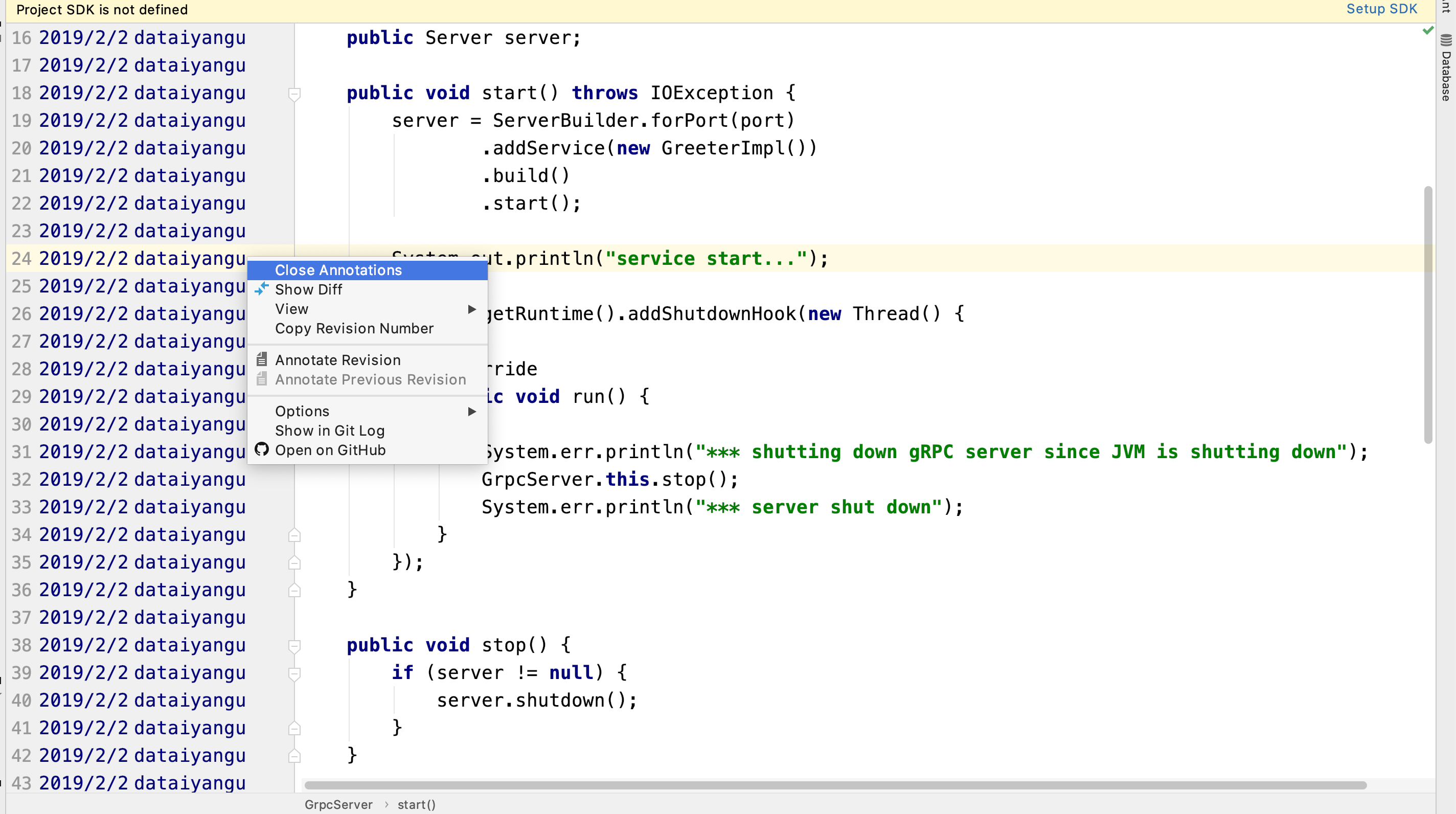Click the Show Diff icon in context menu

point(261,289)
